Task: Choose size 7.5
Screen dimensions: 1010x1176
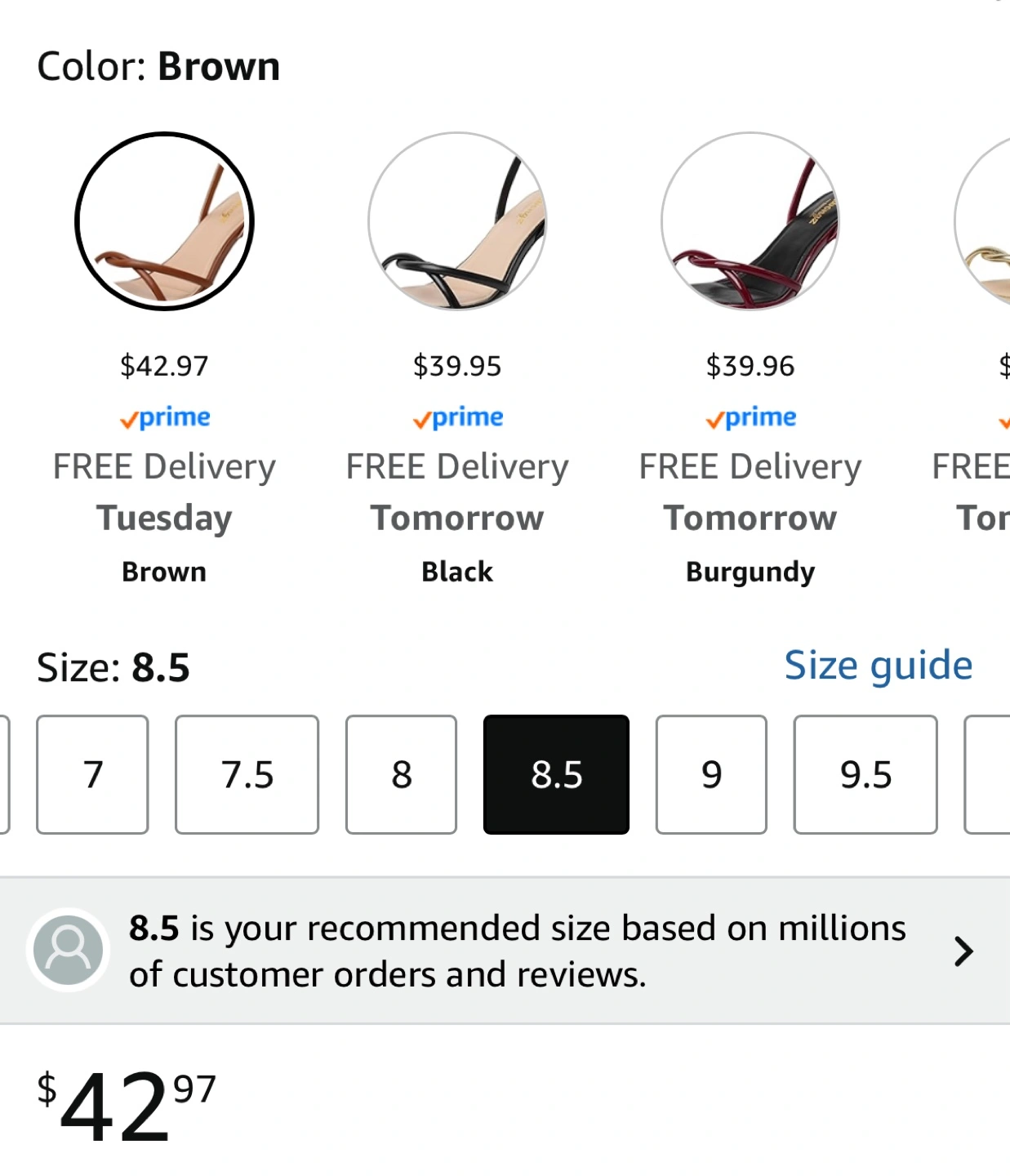Action: [x=247, y=774]
